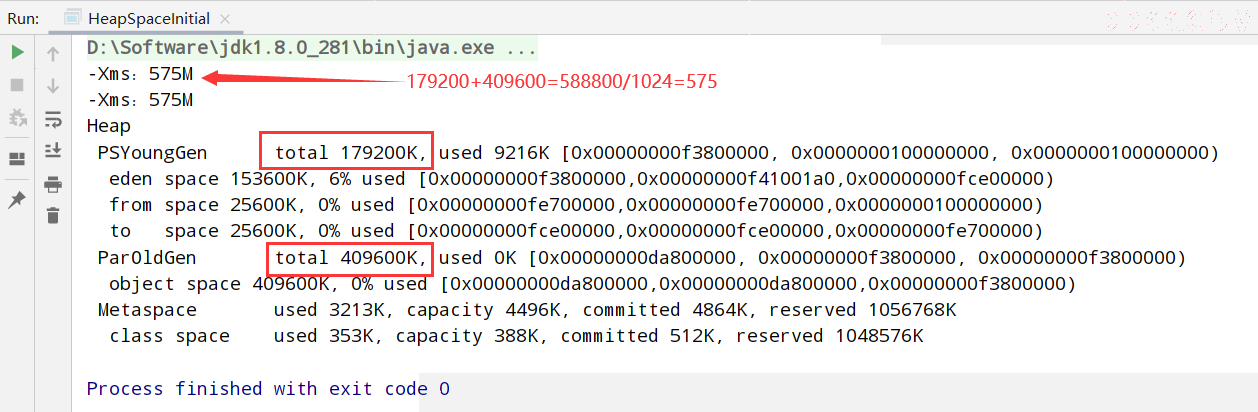Open the java.exe path link in console
1258x412 pixels.
point(293,48)
